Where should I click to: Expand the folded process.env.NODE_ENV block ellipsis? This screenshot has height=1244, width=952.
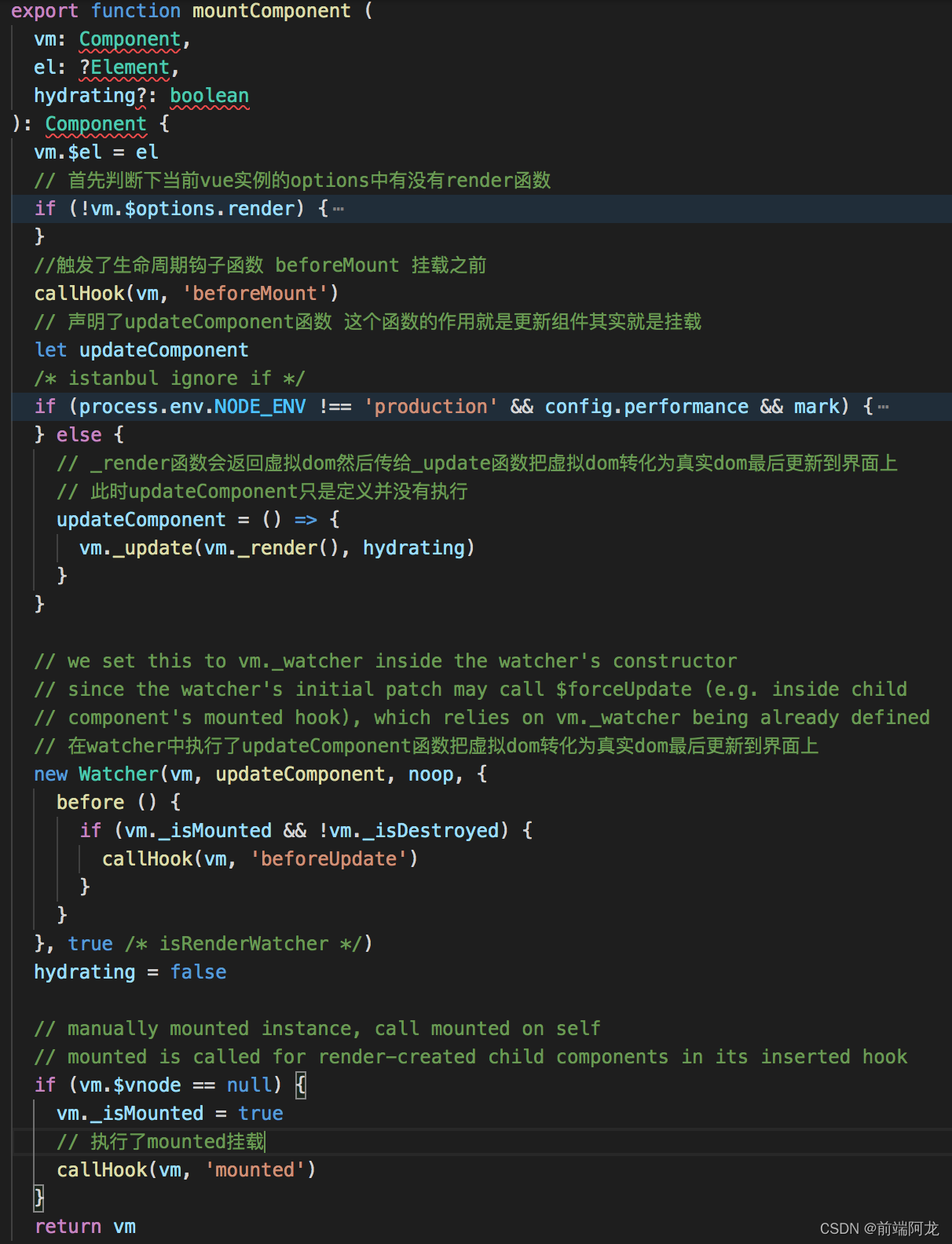[884, 407]
